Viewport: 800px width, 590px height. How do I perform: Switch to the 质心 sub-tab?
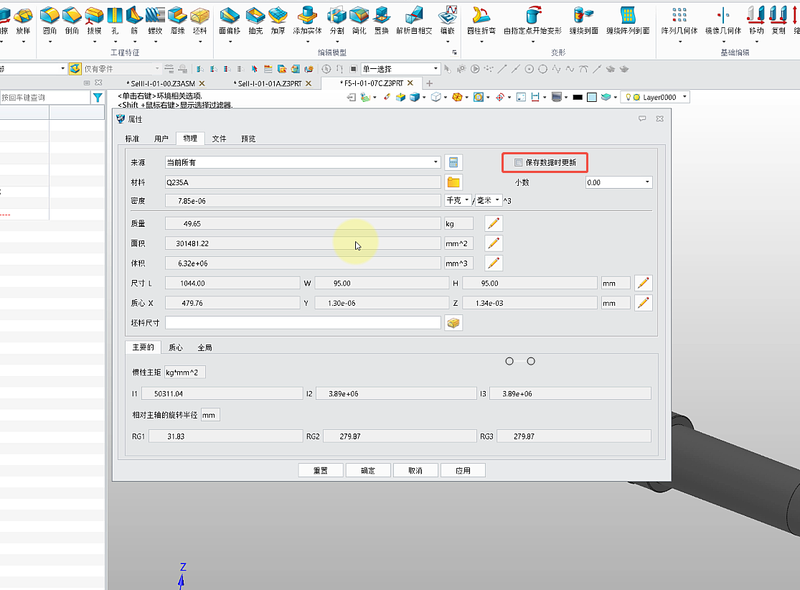pos(176,347)
